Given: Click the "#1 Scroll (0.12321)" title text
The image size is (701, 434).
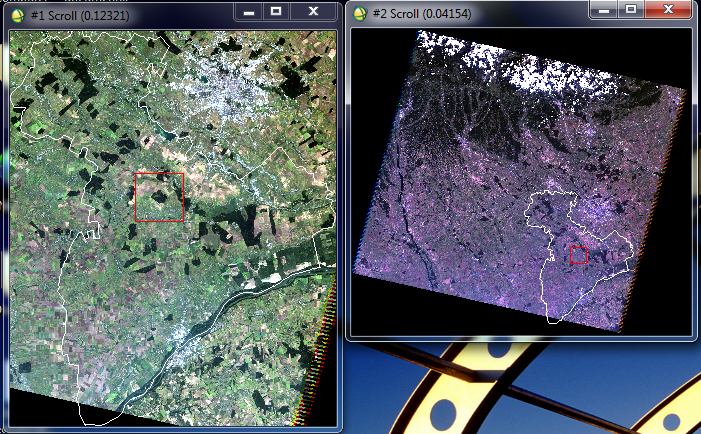Looking at the screenshot, I should [80, 16].
